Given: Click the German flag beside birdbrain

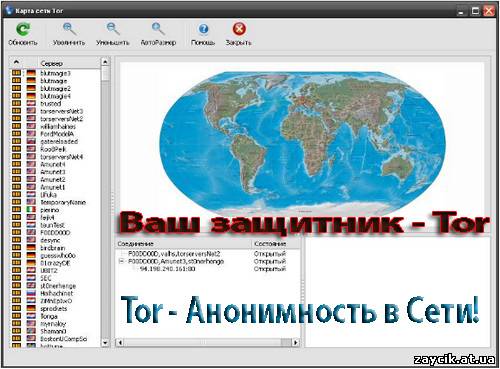Looking at the screenshot, I should pyautogui.click(x=31, y=248).
